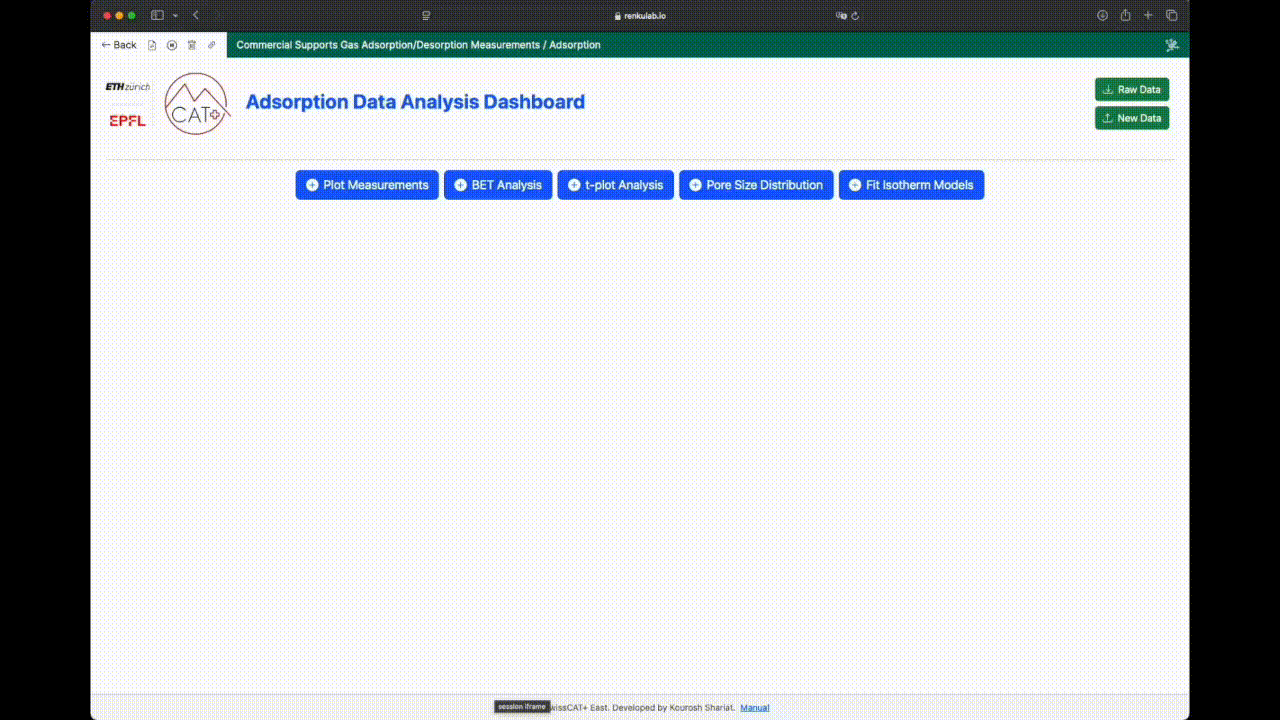Click the renkulab.io address bar
Screen dimensions: 1280x720
(x=640, y=15)
